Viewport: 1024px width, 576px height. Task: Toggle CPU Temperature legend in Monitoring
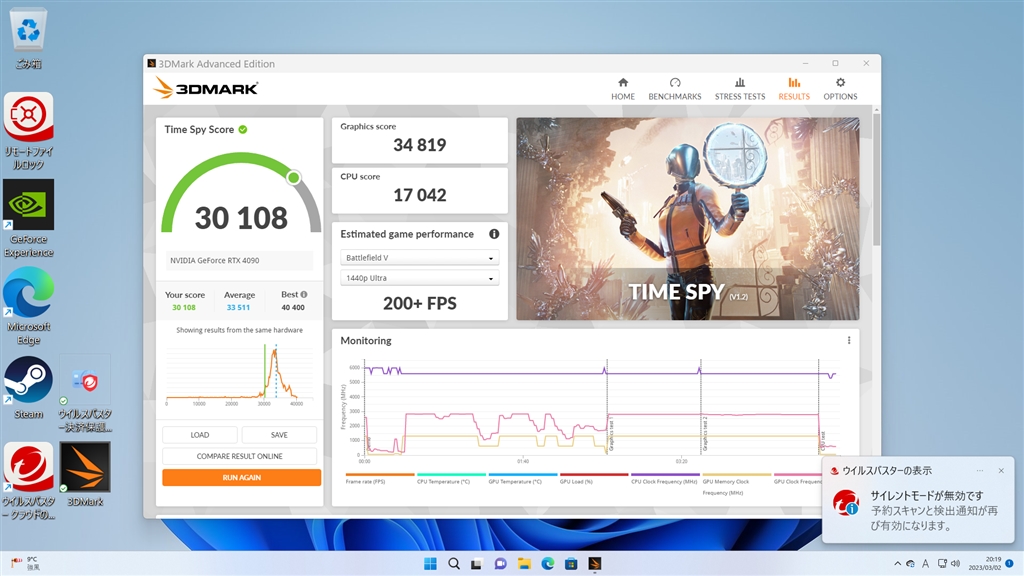tap(451, 479)
